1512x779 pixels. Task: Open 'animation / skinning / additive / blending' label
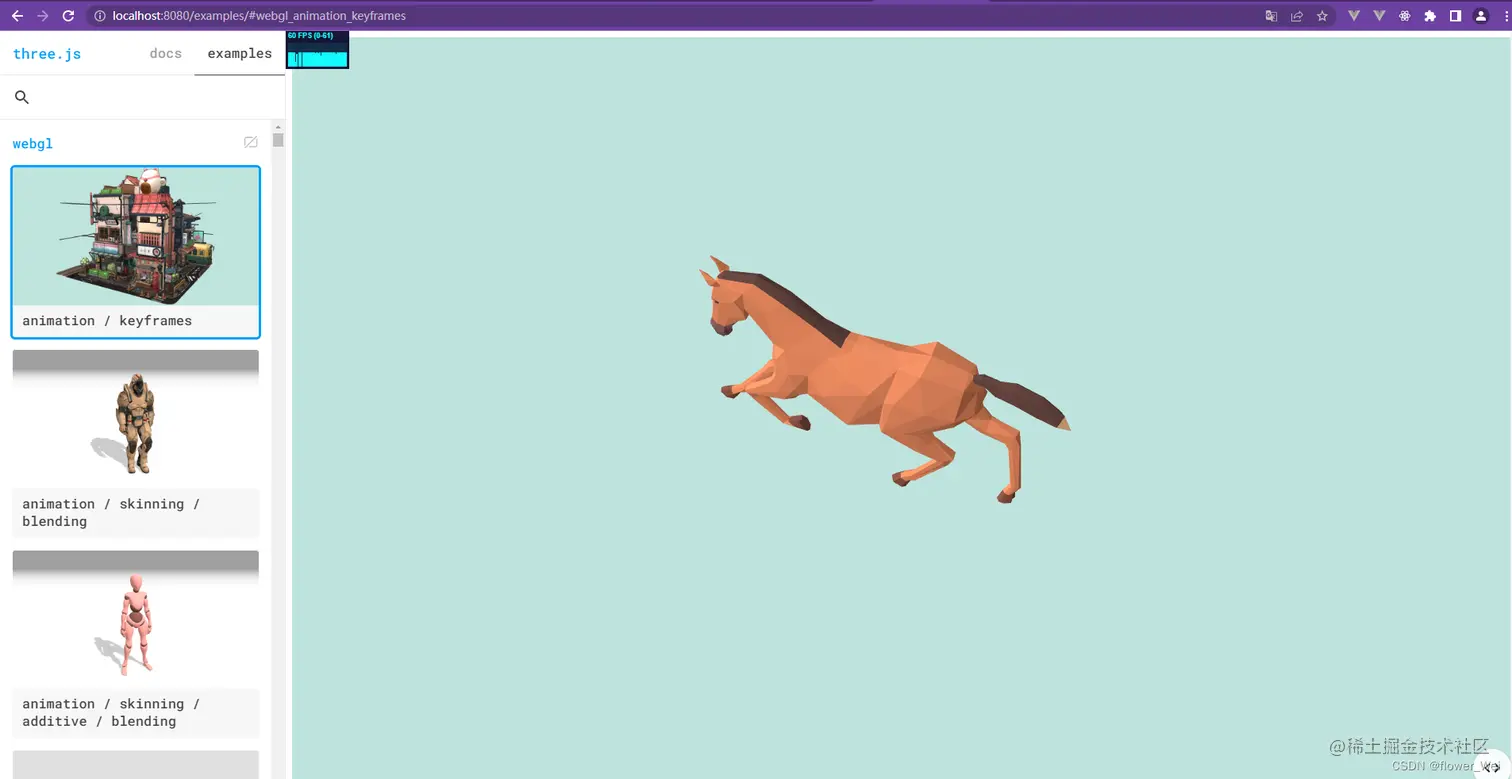[x=111, y=712]
